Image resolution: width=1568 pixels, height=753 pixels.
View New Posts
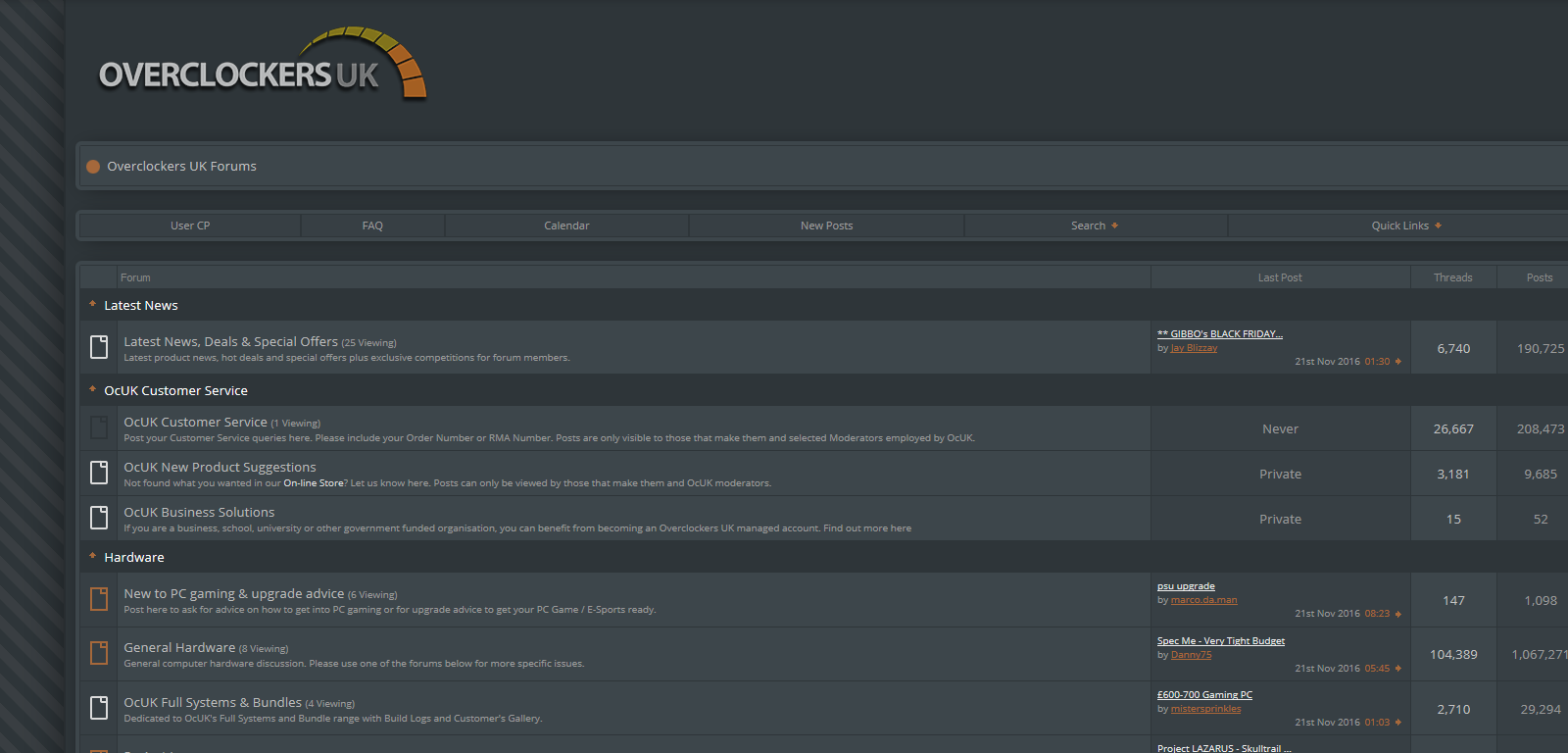[826, 226]
